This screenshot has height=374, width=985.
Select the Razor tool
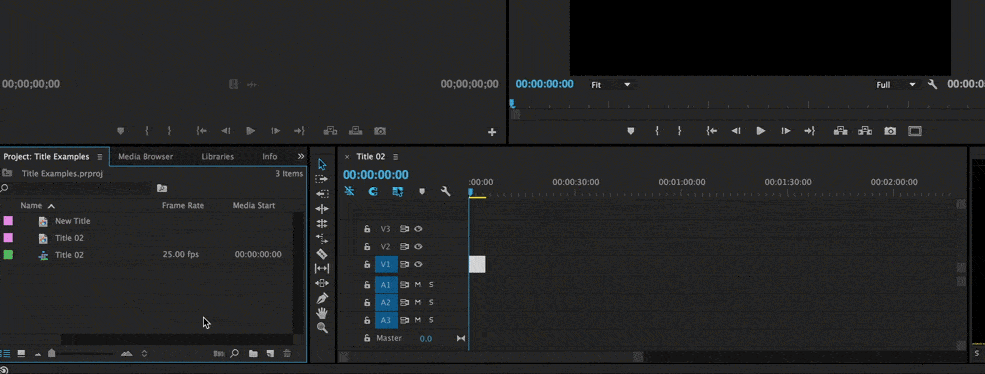coord(322,253)
